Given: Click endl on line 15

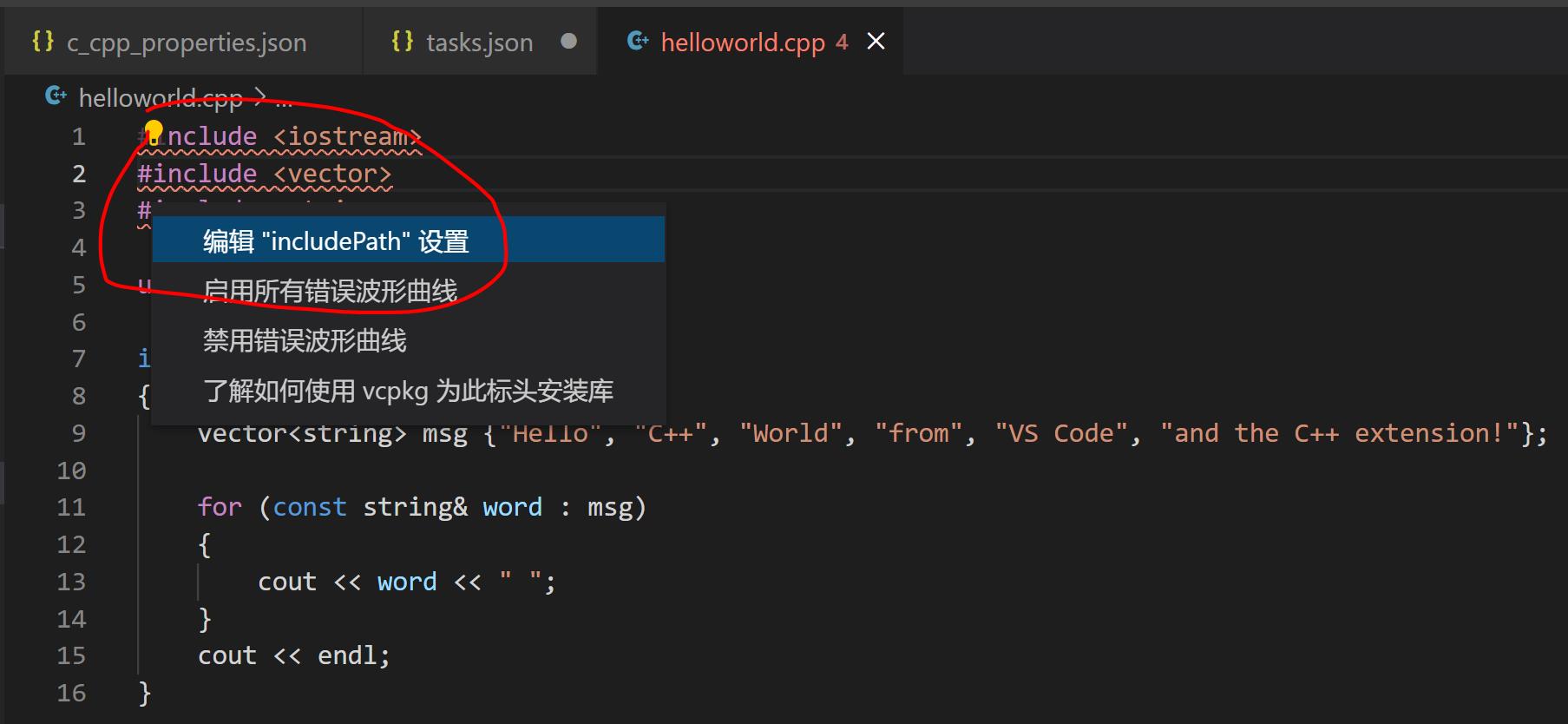Looking at the screenshot, I should coord(347,655).
